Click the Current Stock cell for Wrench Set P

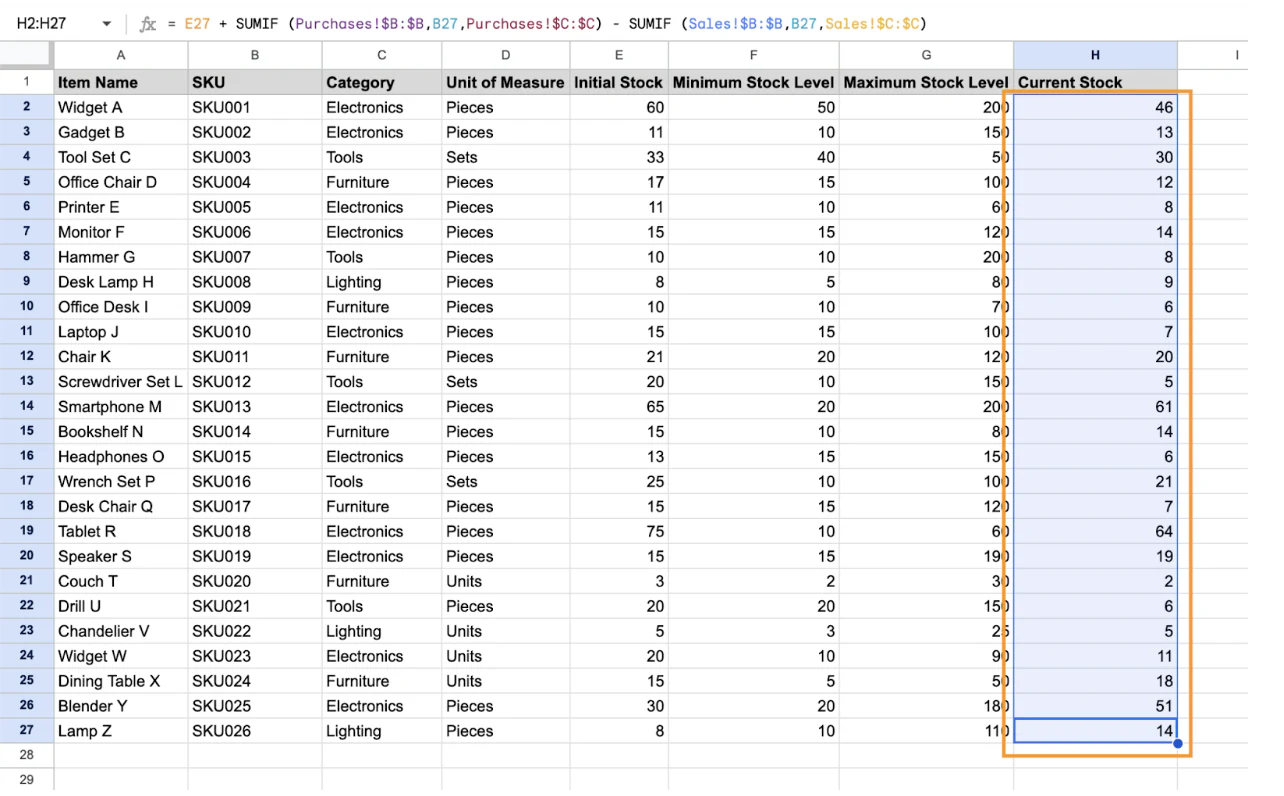pos(1095,481)
